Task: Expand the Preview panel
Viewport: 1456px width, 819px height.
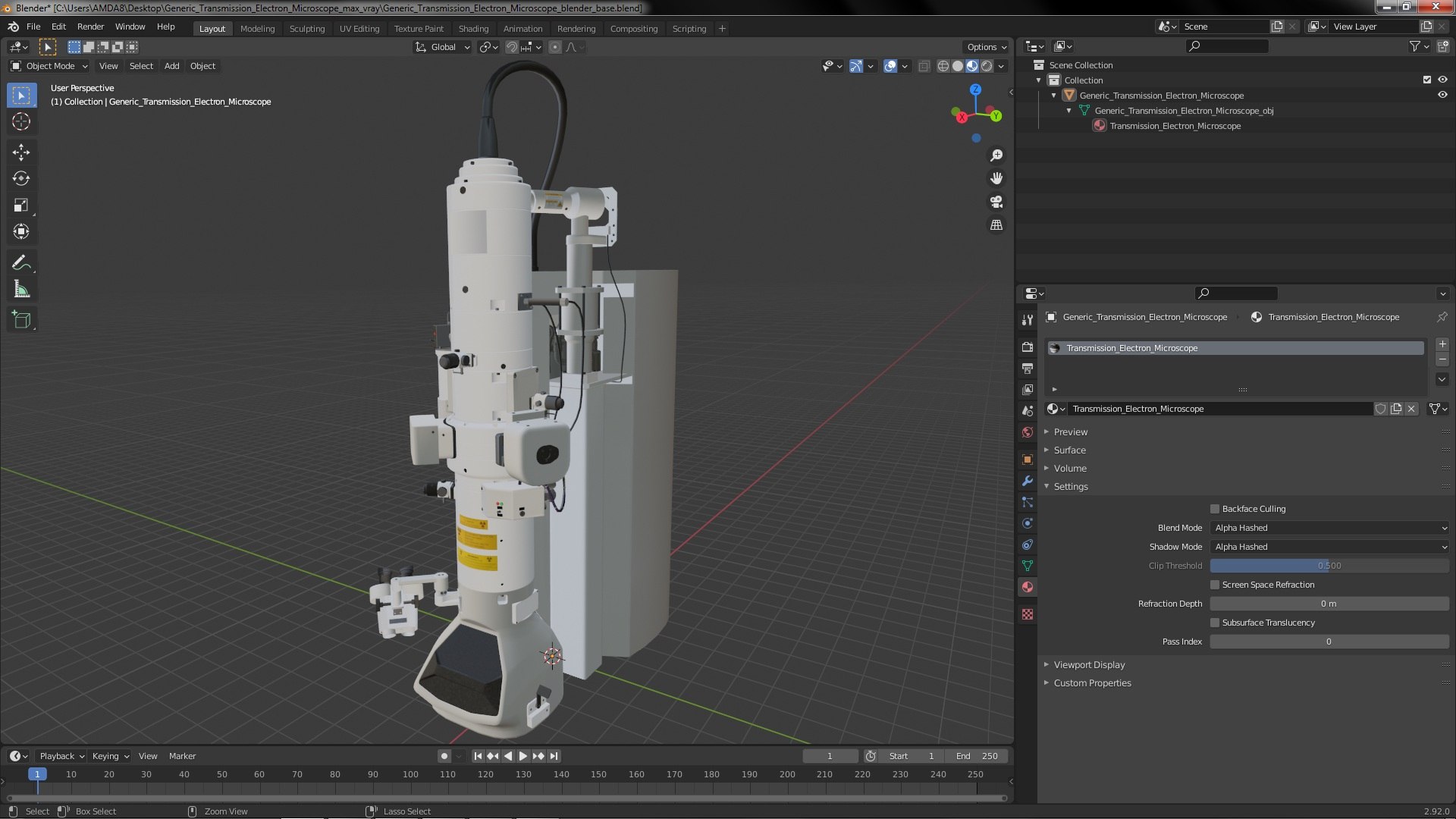Action: pyautogui.click(x=1070, y=432)
